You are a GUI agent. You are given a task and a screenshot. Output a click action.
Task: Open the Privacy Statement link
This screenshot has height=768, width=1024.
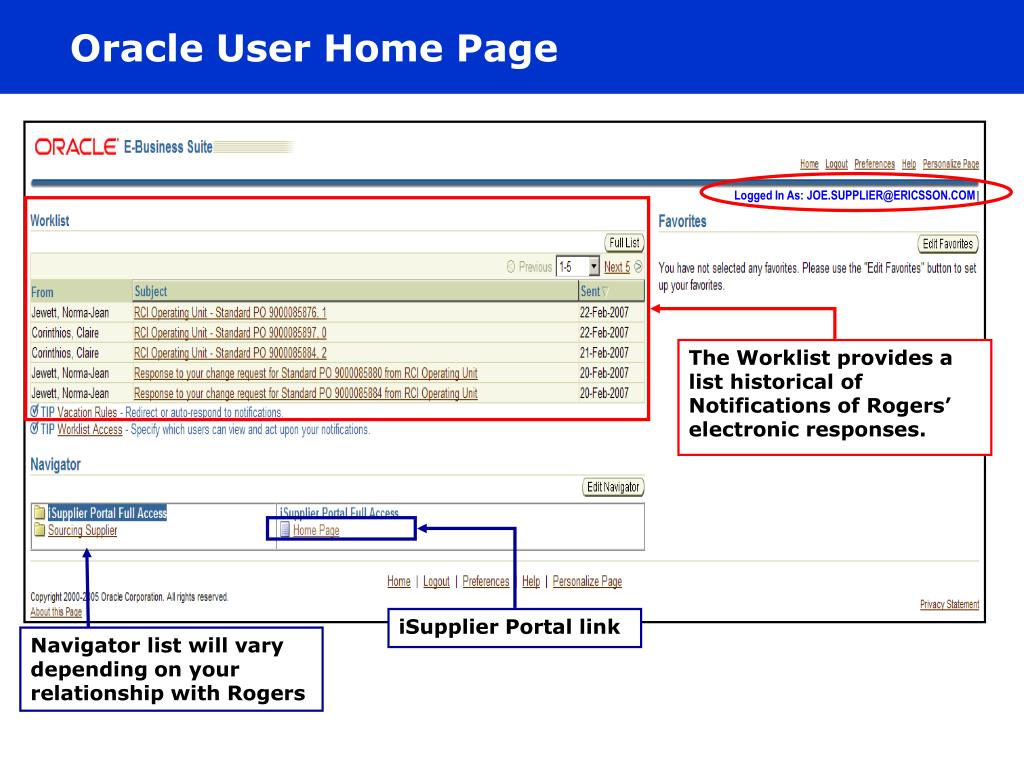[949, 605]
